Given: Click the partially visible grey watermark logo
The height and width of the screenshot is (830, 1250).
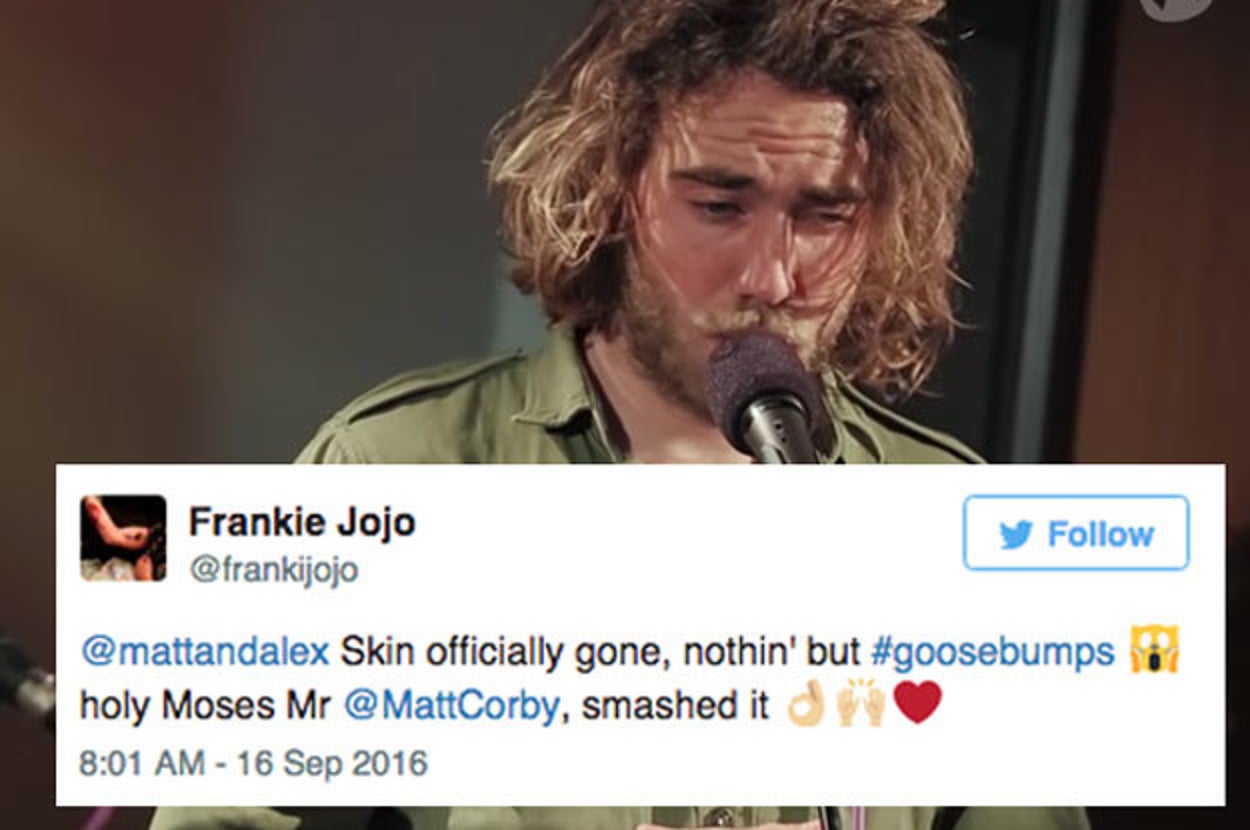Looking at the screenshot, I should click(1175, 8).
